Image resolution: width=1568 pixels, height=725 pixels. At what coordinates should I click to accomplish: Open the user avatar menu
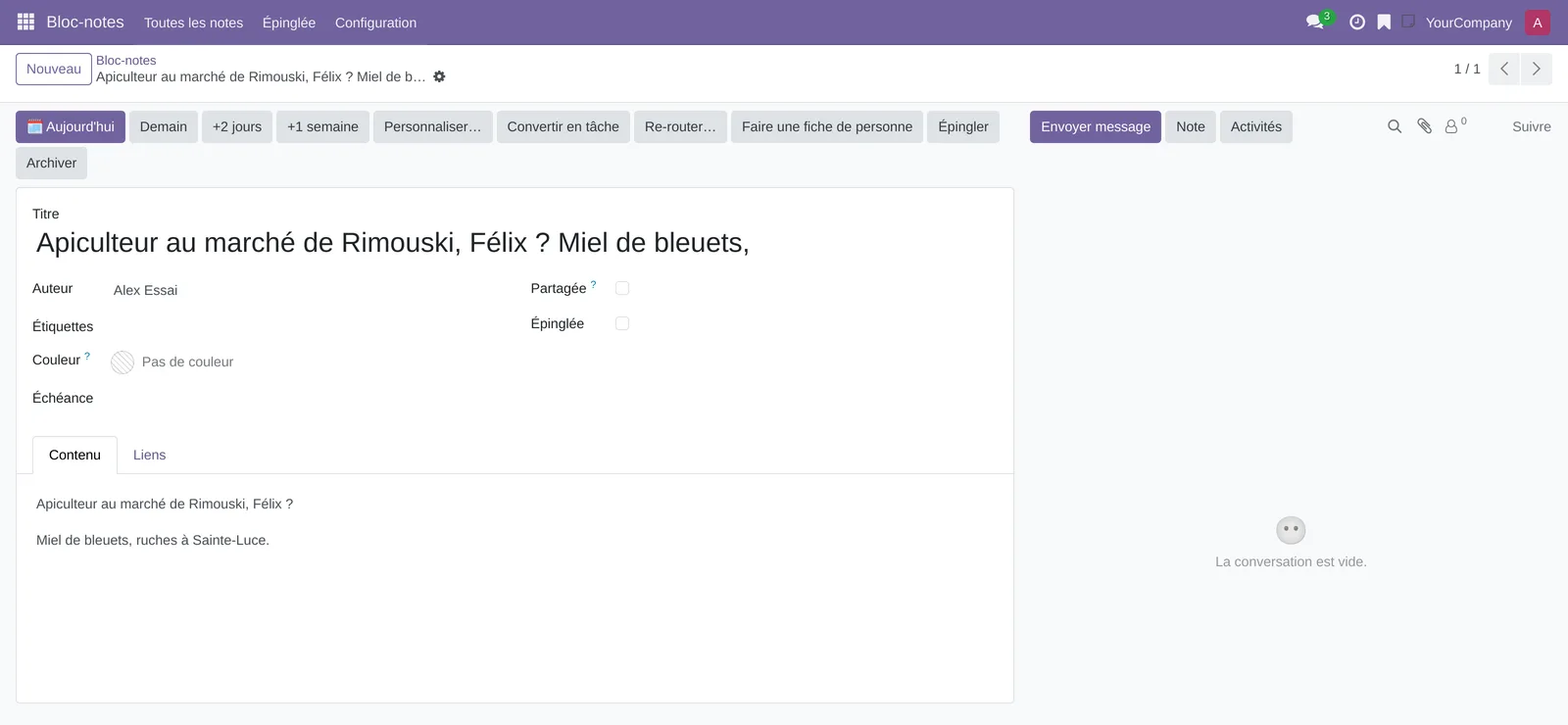1538,22
